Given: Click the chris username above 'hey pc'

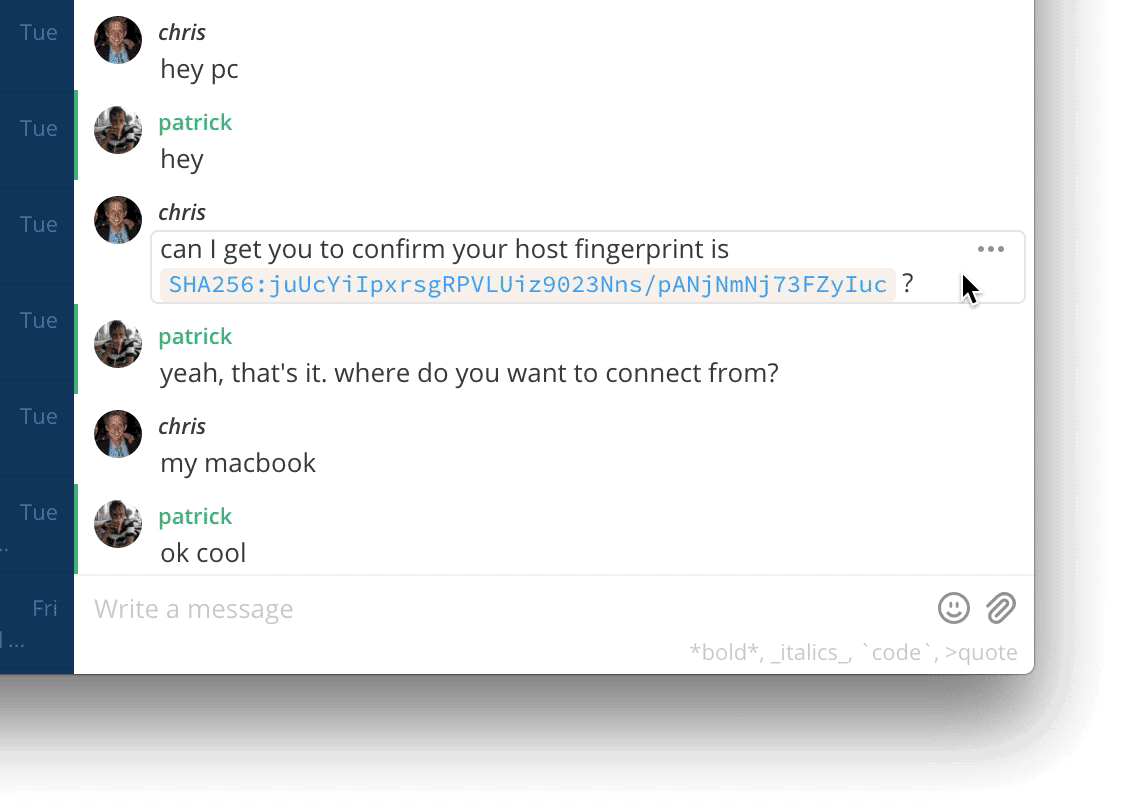Looking at the screenshot, I should tap(182, 32).
